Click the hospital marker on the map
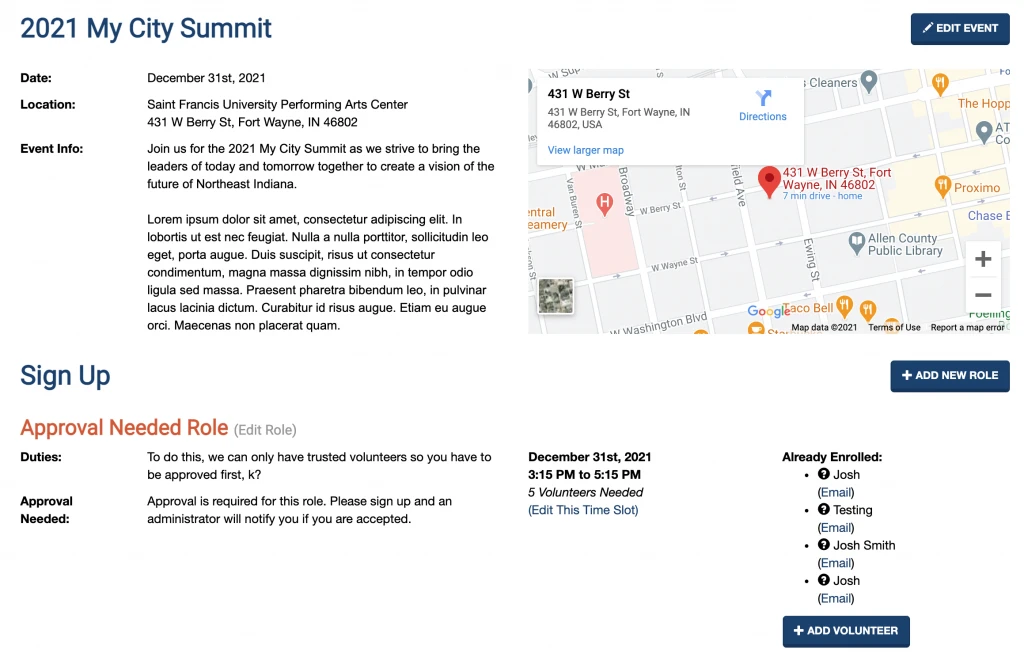This screenshot has width=1024, height=660. tap(604, 203)
